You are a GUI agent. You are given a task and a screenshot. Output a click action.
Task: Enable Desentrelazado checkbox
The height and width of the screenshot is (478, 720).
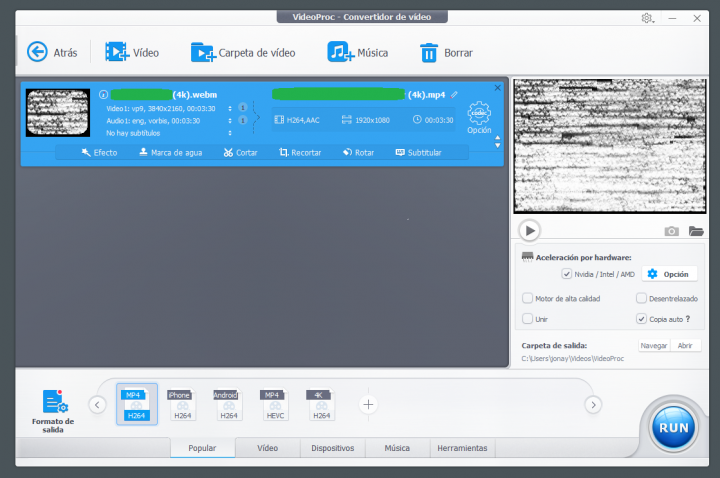click(641, 298)
